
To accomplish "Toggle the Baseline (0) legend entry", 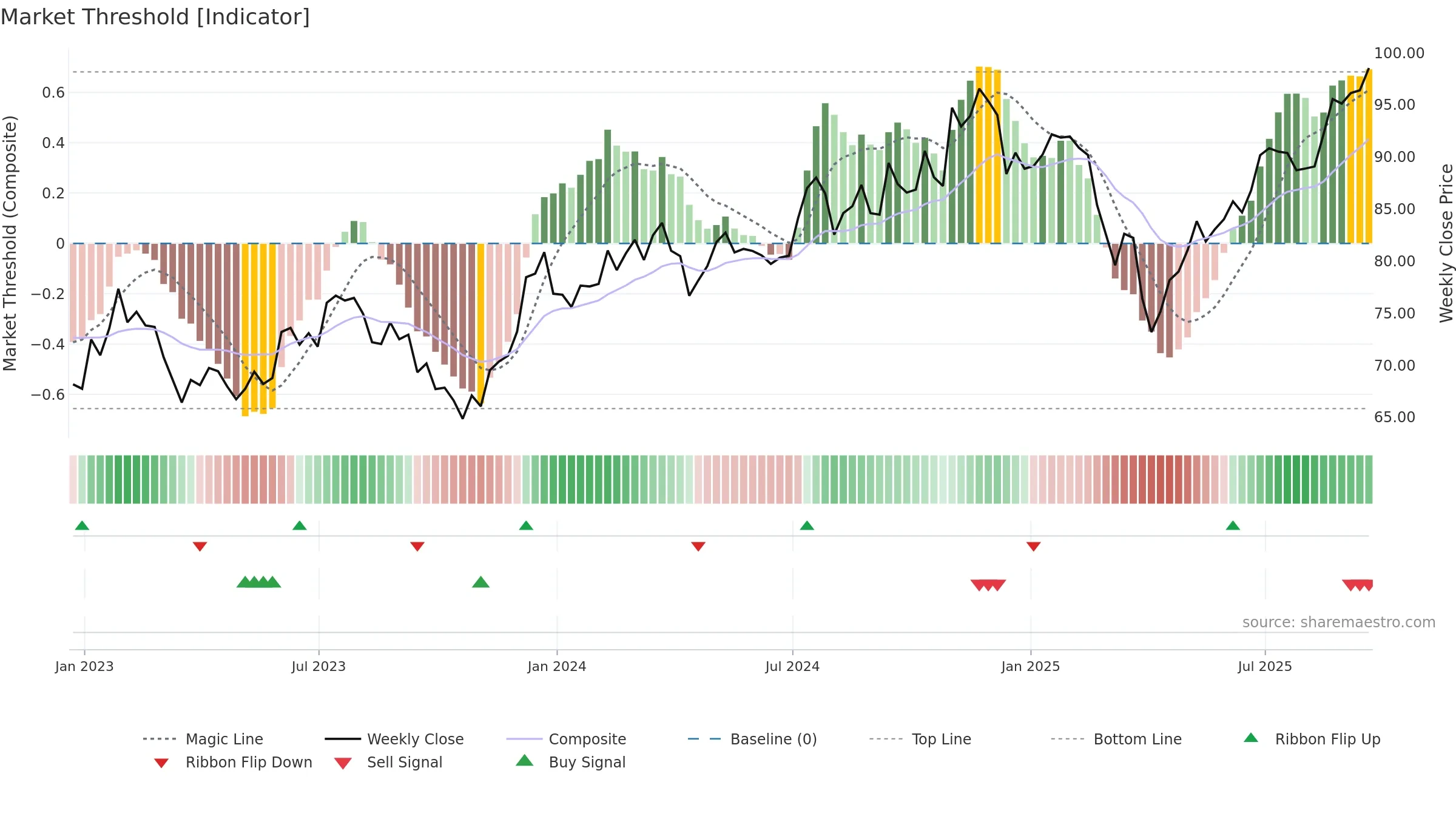I will click(x=752, y=739).
